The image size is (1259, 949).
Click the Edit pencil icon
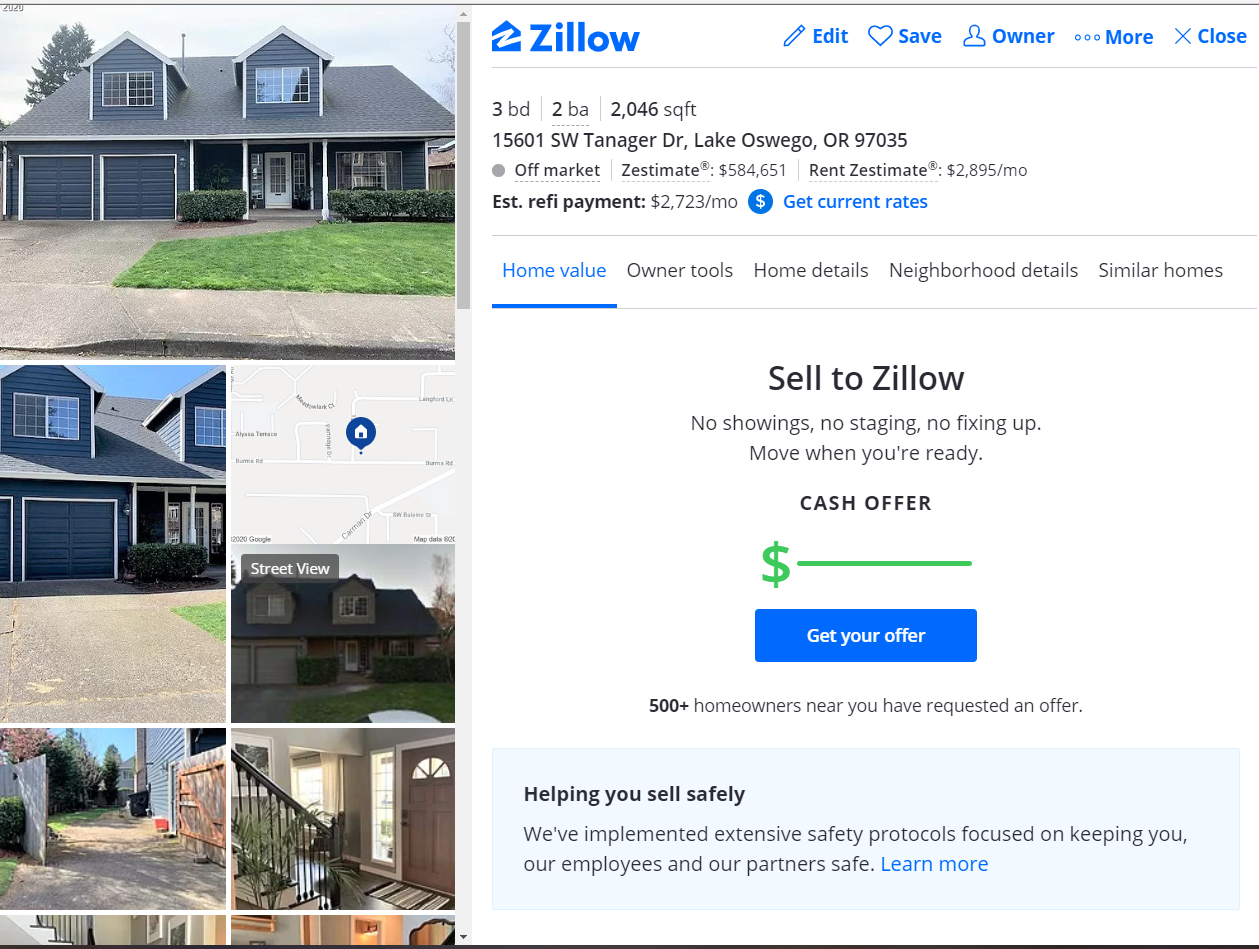794,37
